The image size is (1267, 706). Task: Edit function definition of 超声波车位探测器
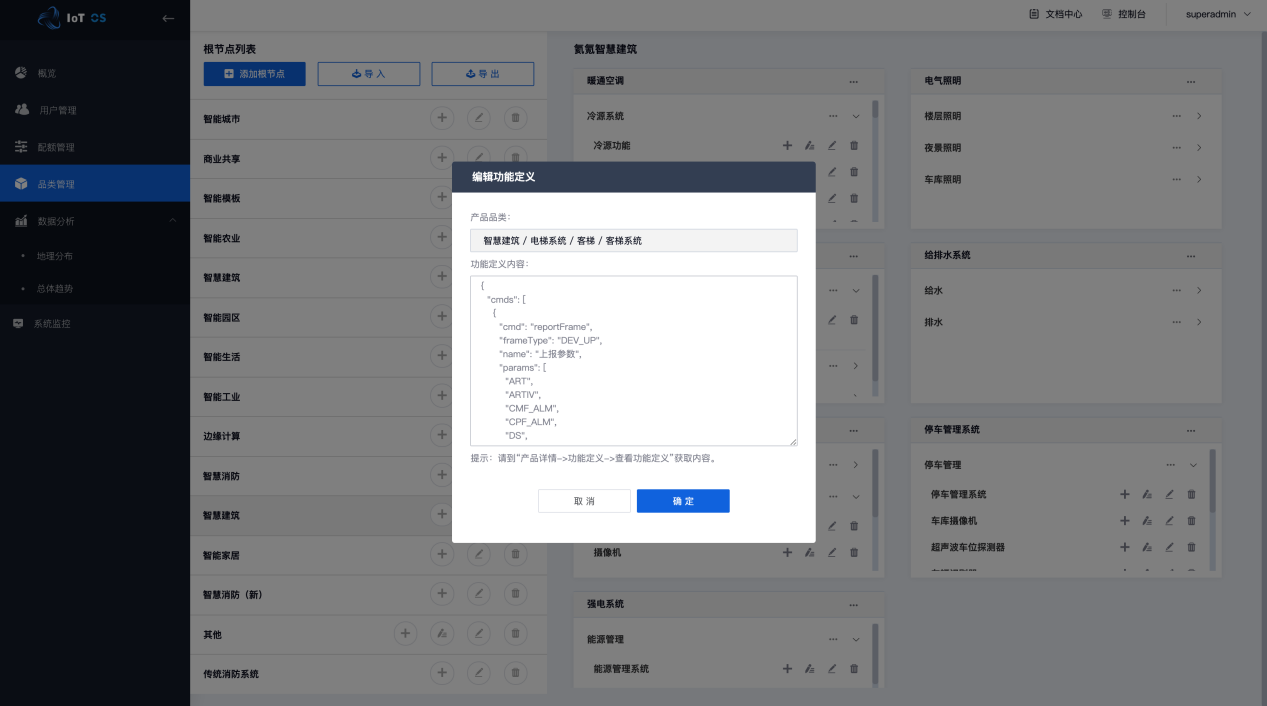click(x=1147, y=548)
